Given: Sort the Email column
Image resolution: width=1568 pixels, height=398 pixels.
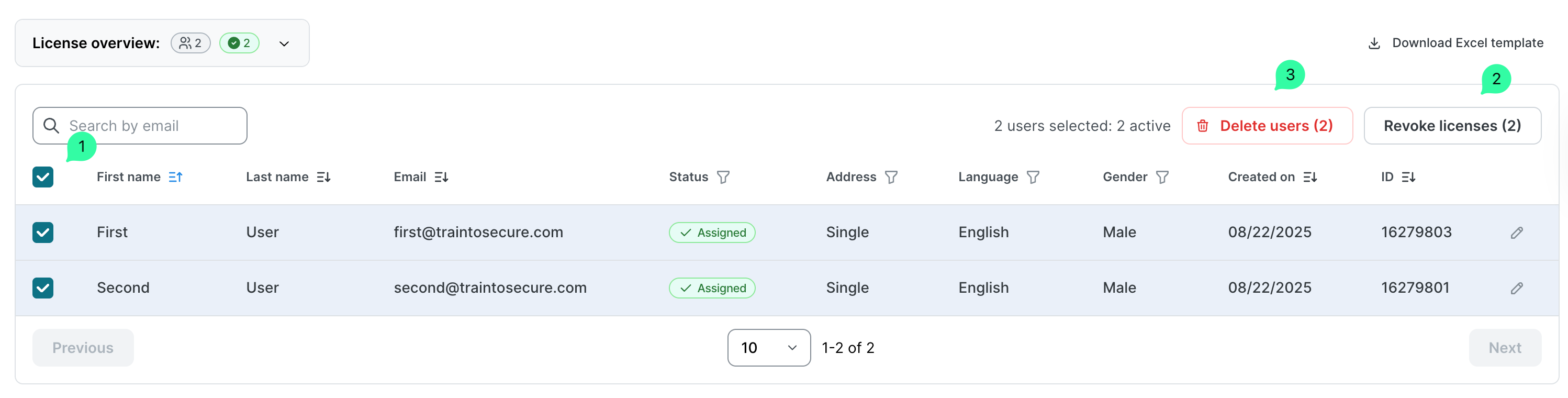Looking at the screenshot, I should 441,178.
